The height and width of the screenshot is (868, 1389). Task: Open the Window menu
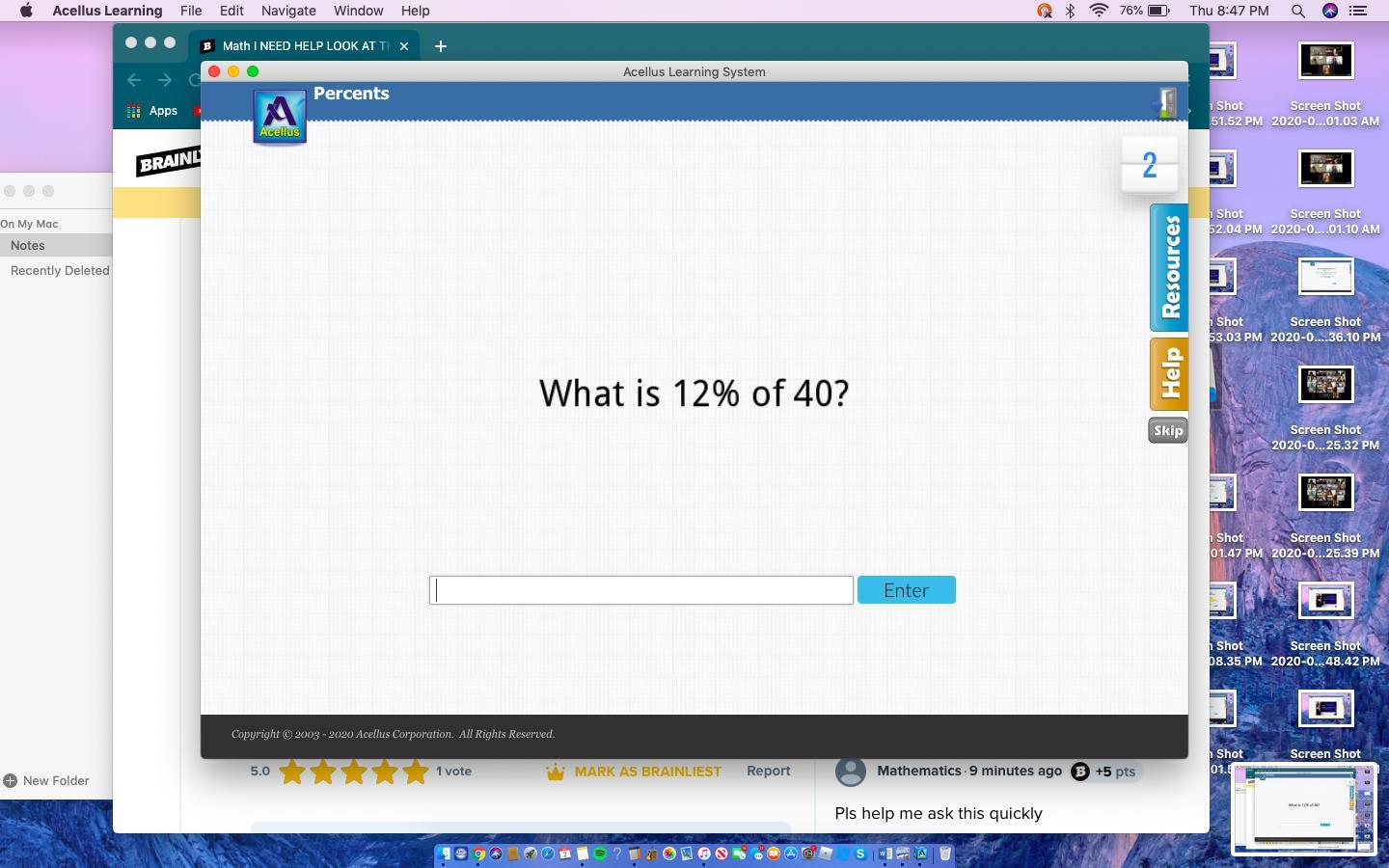click(x=359, y=11)
